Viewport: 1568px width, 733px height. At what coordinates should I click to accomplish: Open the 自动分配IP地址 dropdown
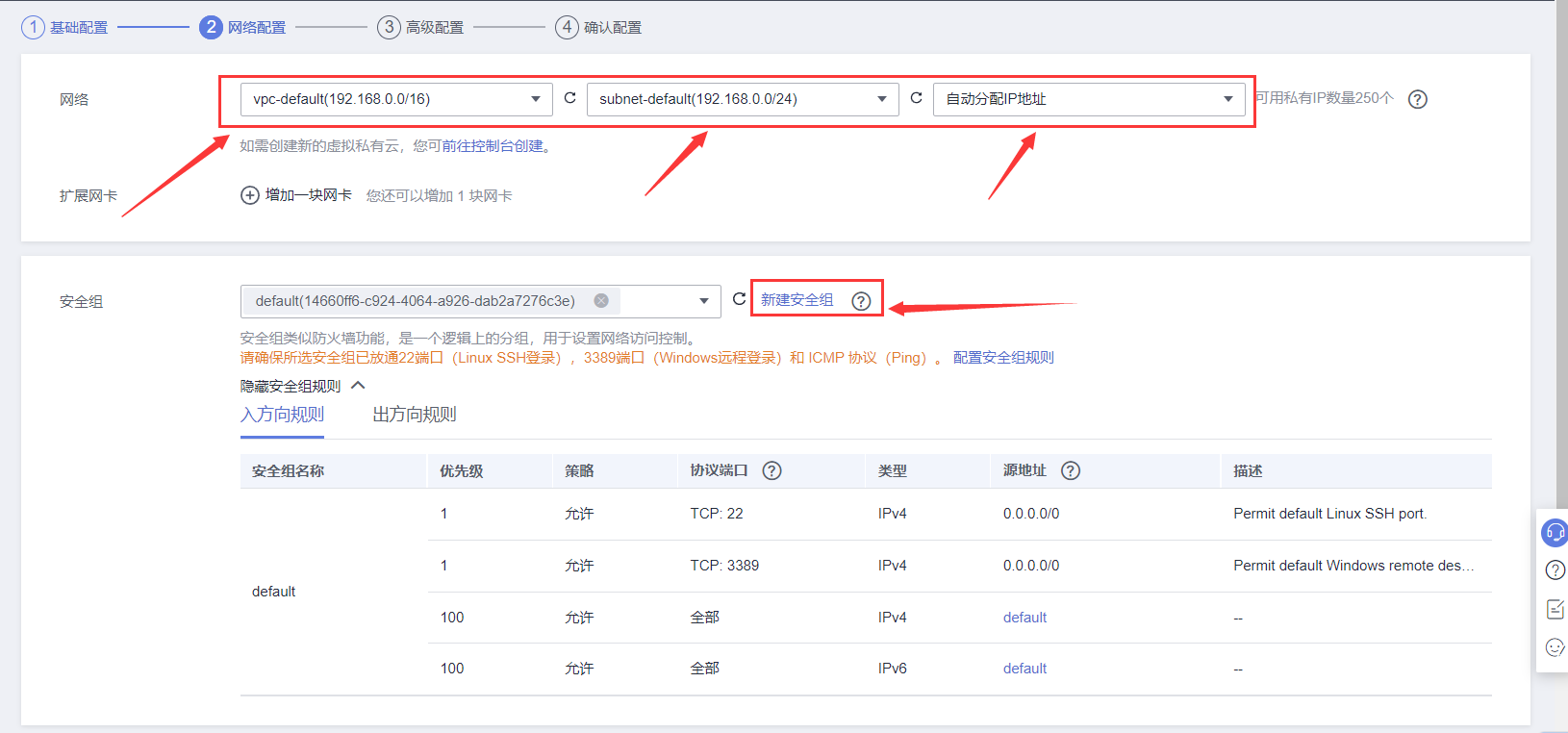pos(1089,99)
